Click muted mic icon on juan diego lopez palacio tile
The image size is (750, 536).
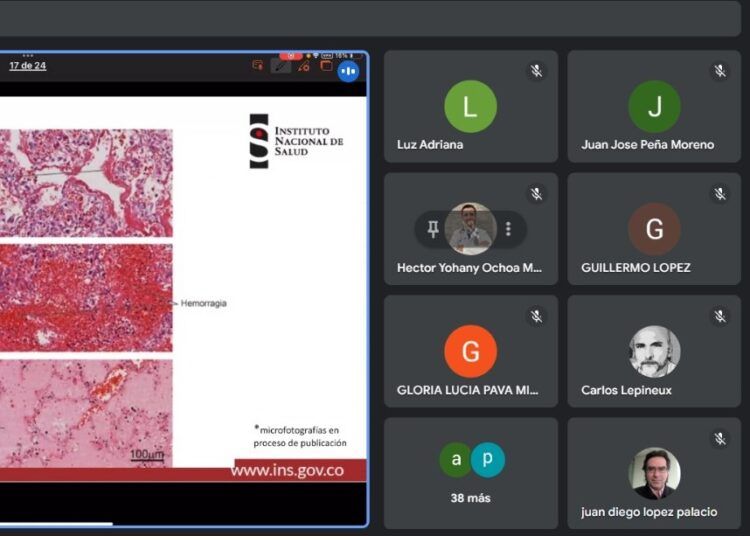[720, 438]
